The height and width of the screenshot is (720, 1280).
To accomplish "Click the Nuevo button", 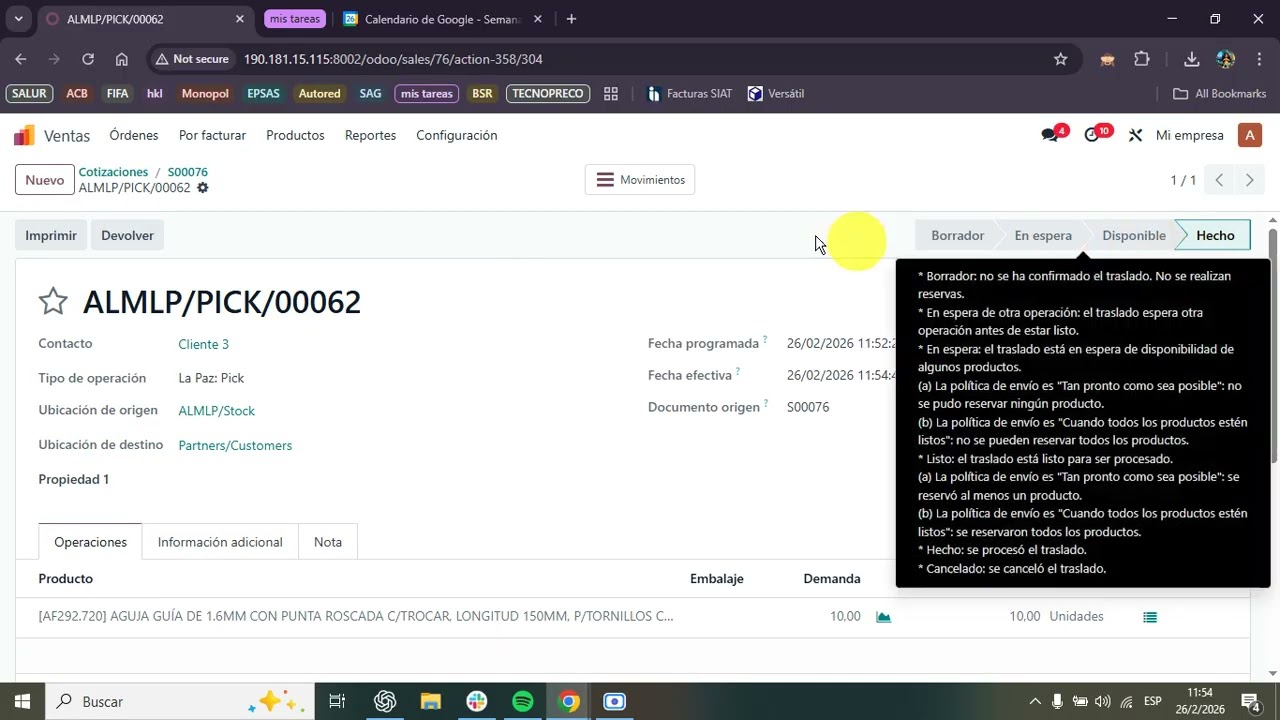I will coord(45,180).
